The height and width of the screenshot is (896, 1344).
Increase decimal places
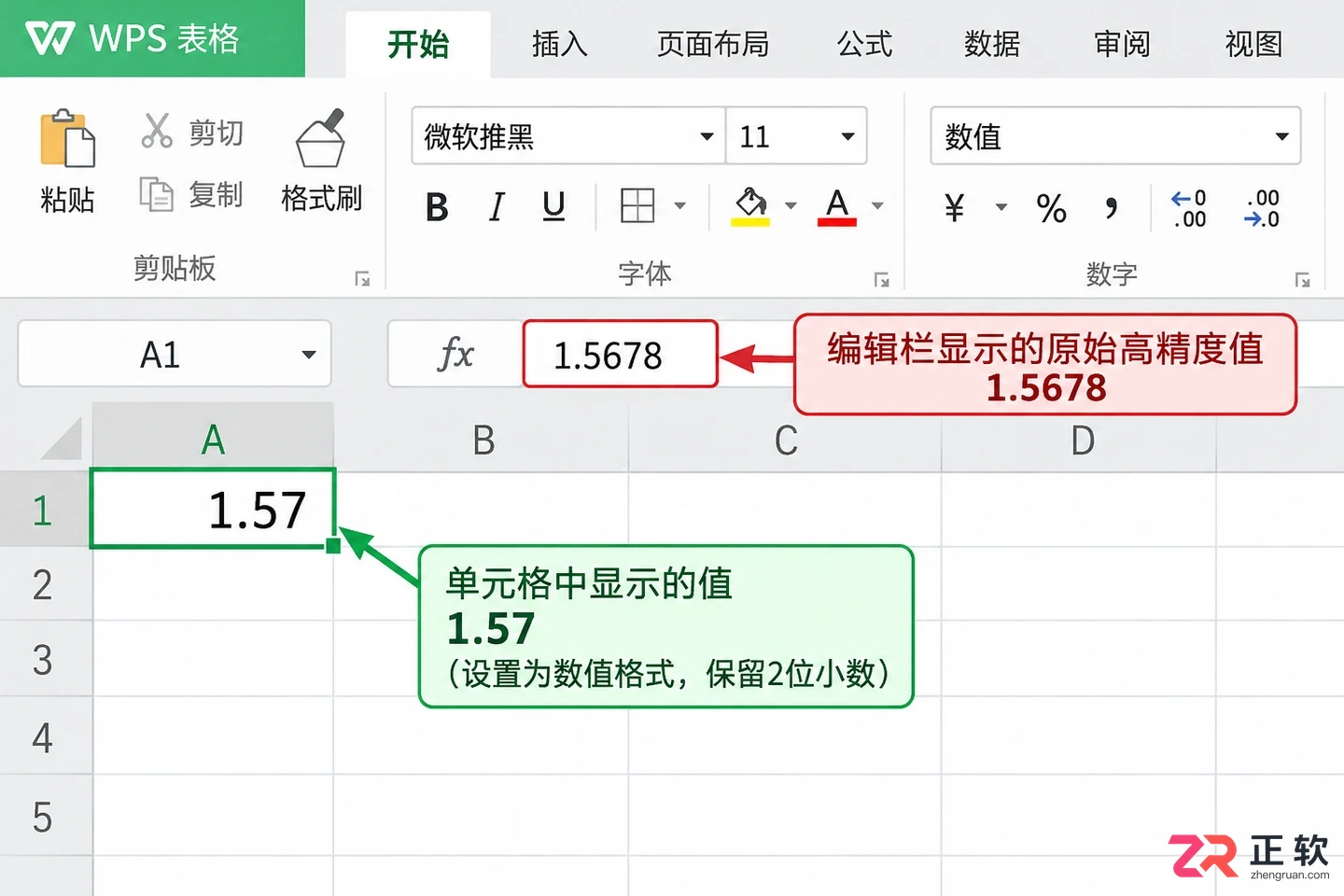[x=1189, y=209]
